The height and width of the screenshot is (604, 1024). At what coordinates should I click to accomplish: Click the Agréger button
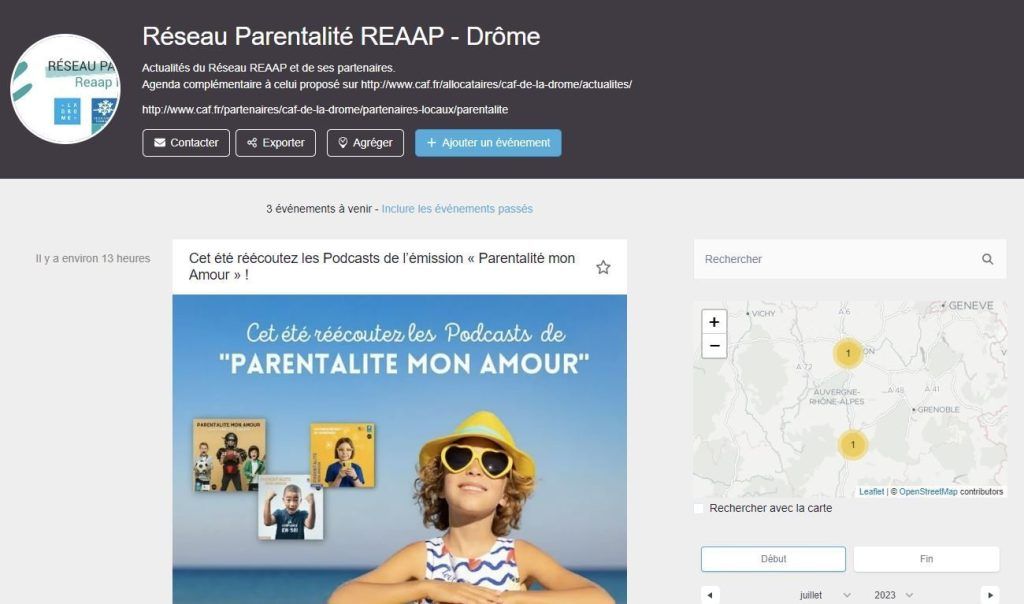point(365,143)
